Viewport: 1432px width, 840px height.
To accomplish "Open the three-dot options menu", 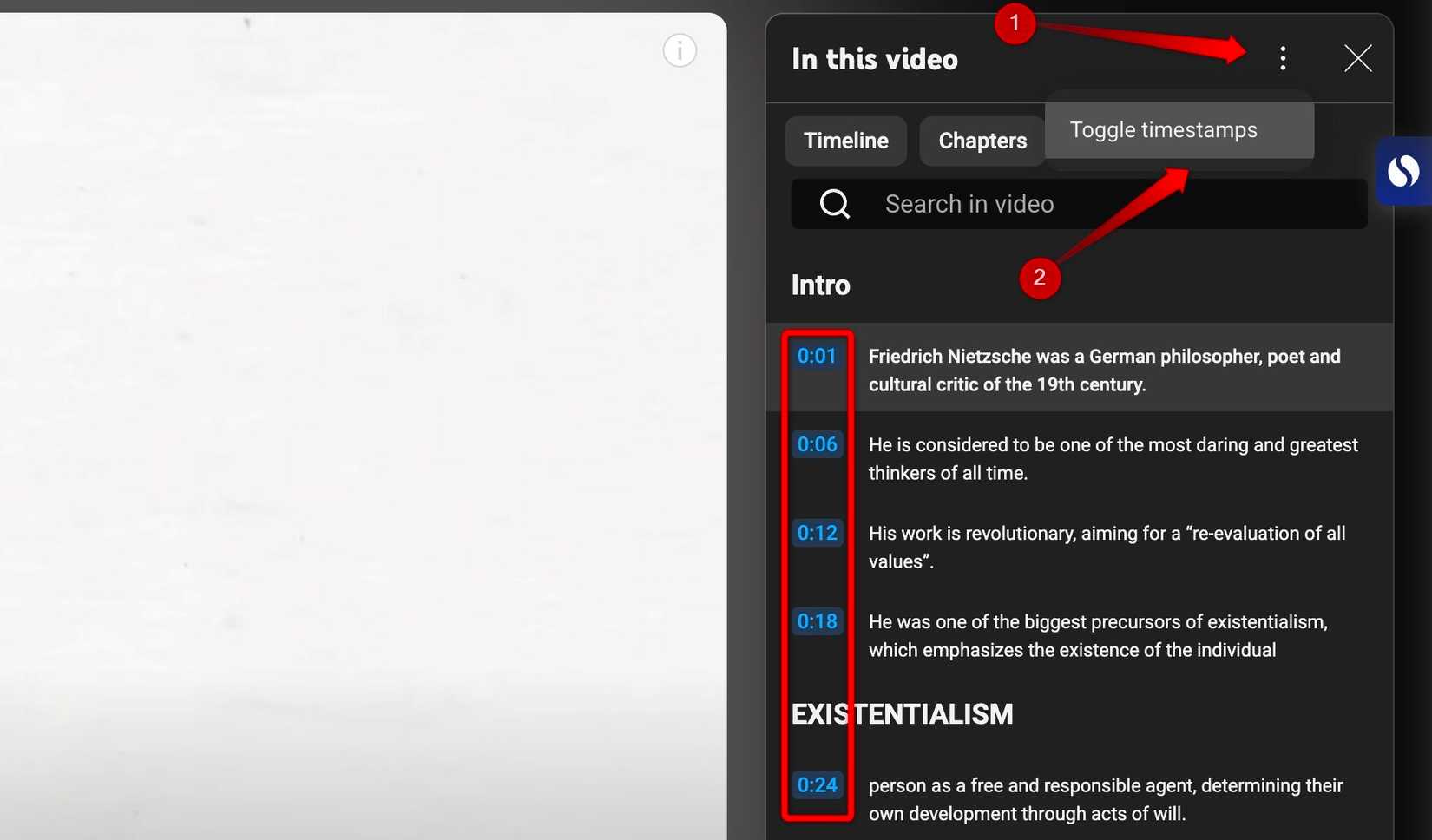I will (x=1283, y=58).
